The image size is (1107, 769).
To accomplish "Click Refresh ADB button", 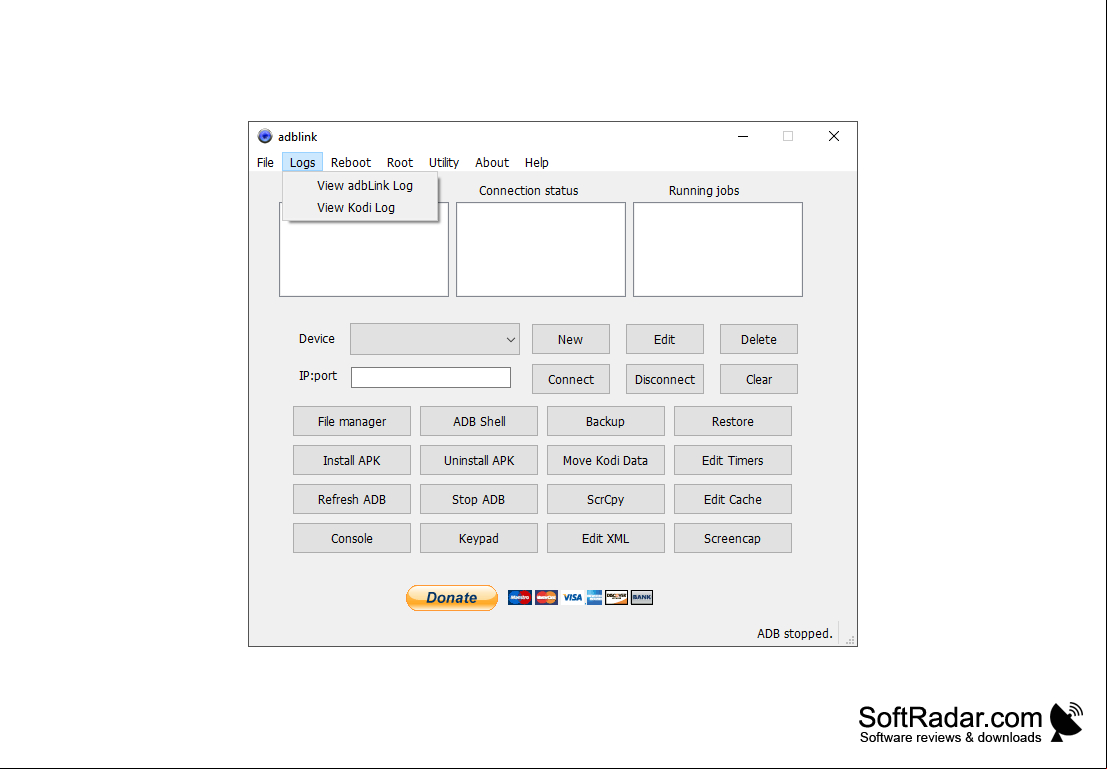I will pos(352,499).
